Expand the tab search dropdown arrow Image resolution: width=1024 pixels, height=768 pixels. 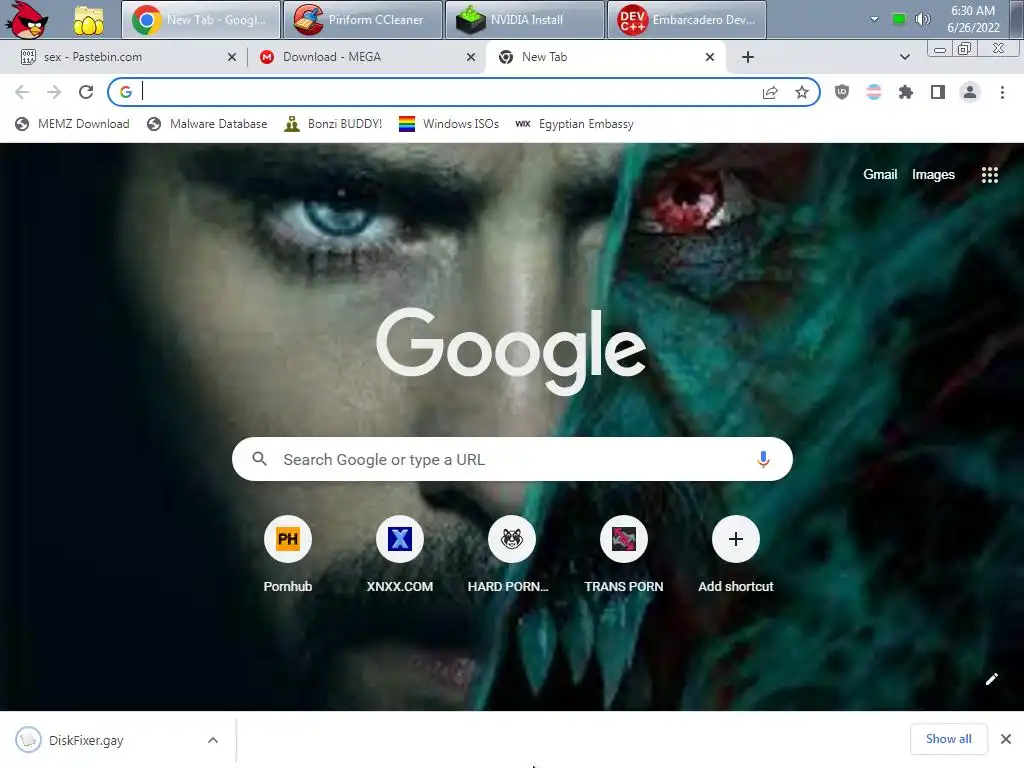904,57
